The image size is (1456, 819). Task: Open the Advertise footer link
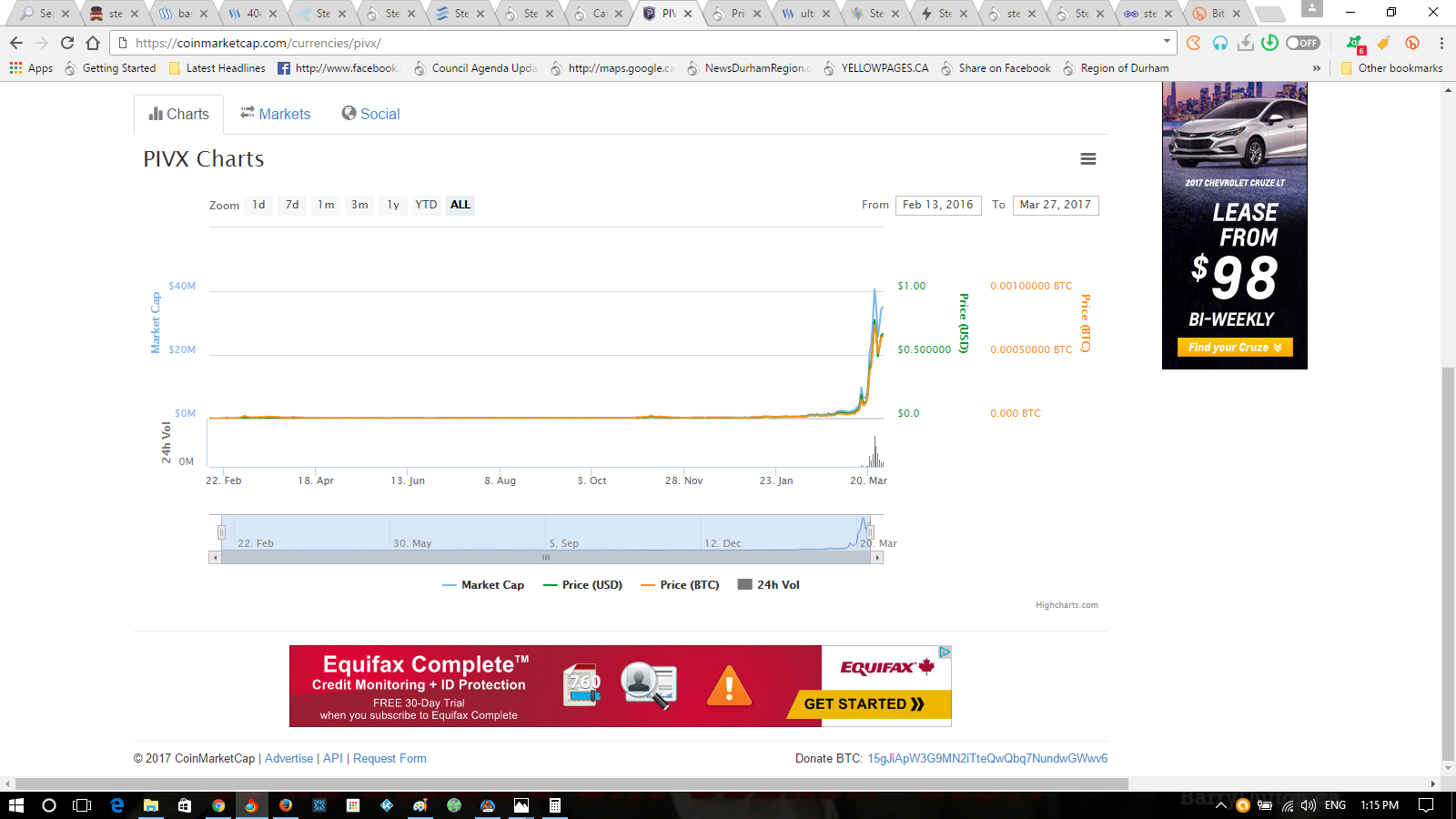tap(288, 758)
